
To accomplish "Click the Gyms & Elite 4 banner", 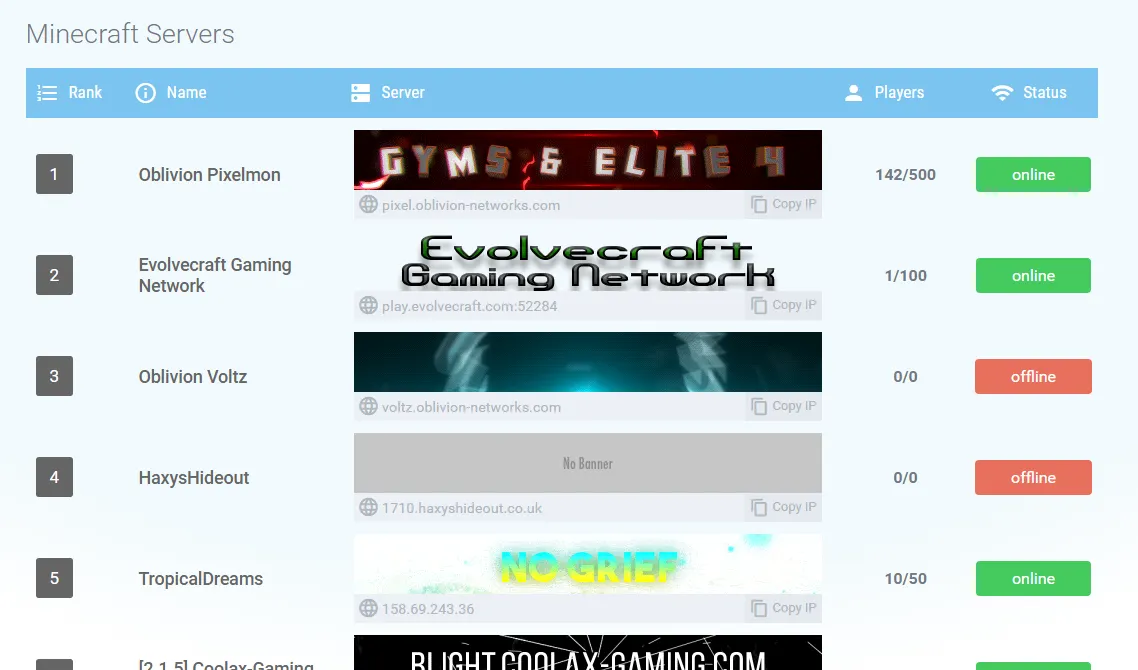I will [588, 160].
